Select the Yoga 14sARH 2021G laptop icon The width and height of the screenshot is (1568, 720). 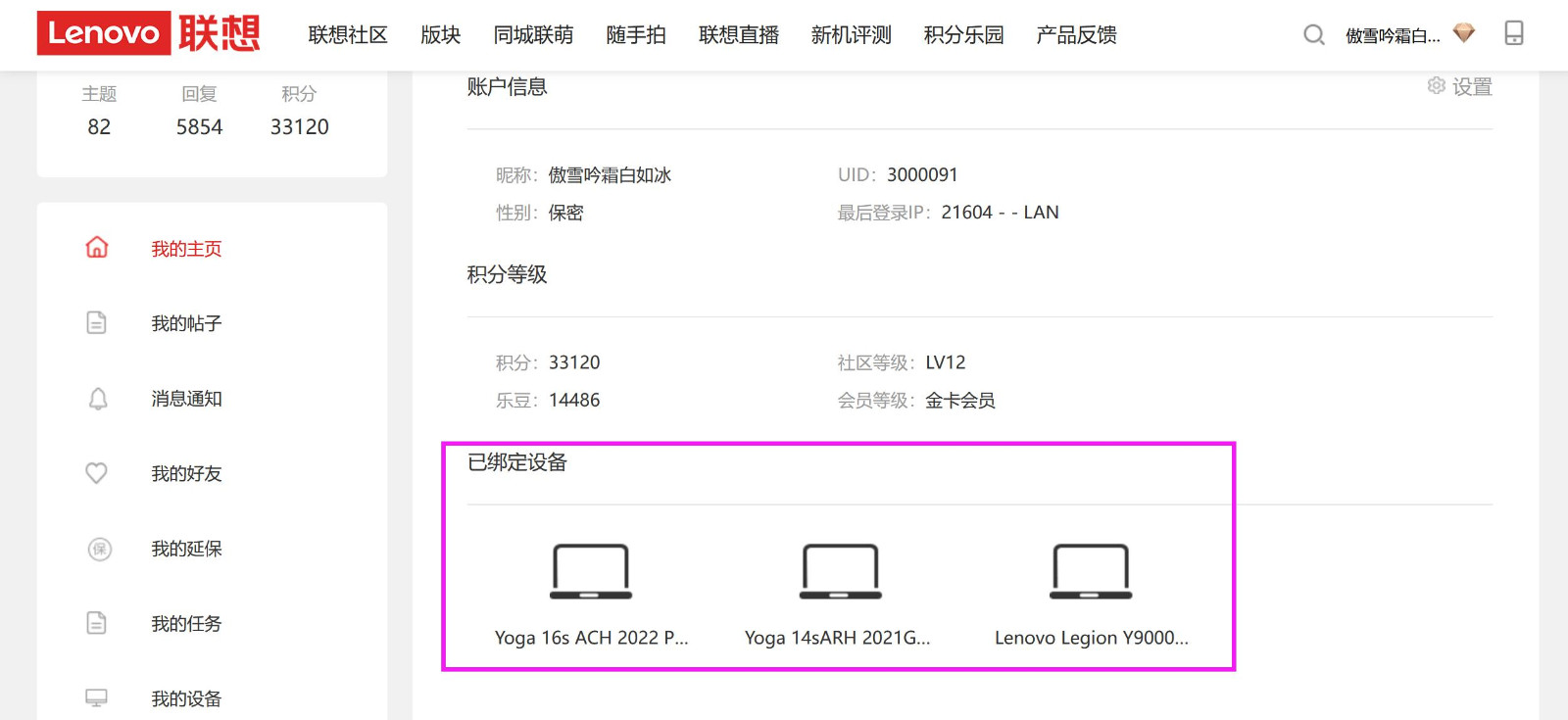pyautogui.click(x=841, y=571)
